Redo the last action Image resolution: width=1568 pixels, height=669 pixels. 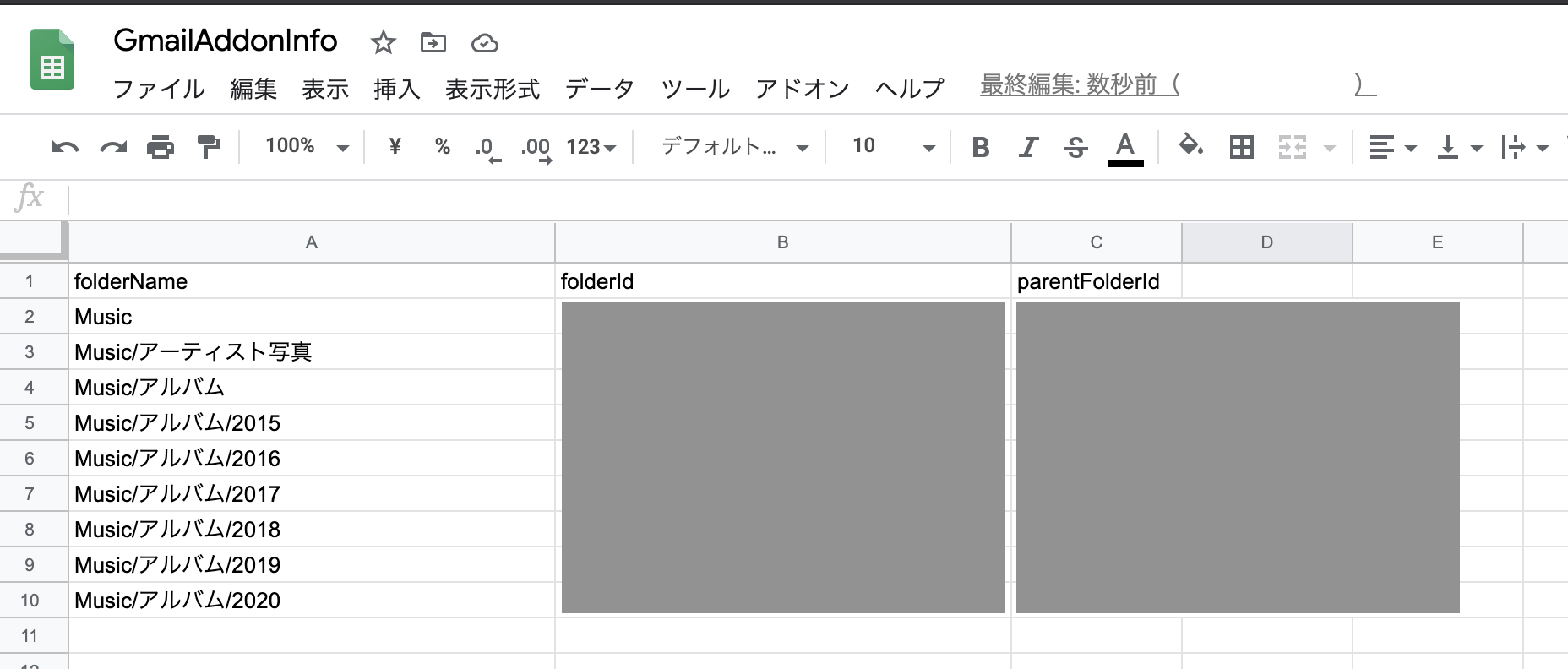113,148
